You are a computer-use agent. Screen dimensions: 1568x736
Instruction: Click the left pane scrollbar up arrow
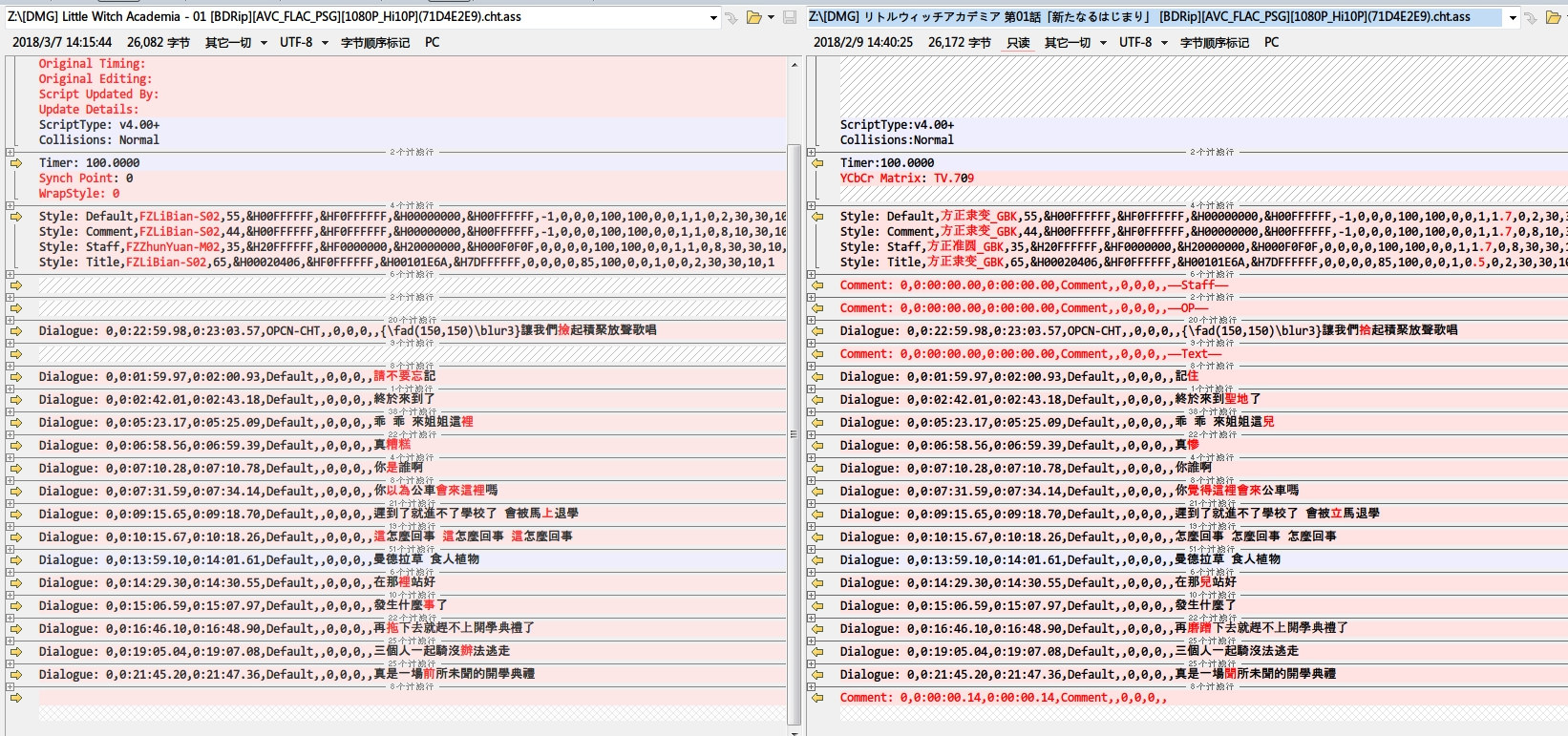[x=794, y=64]
